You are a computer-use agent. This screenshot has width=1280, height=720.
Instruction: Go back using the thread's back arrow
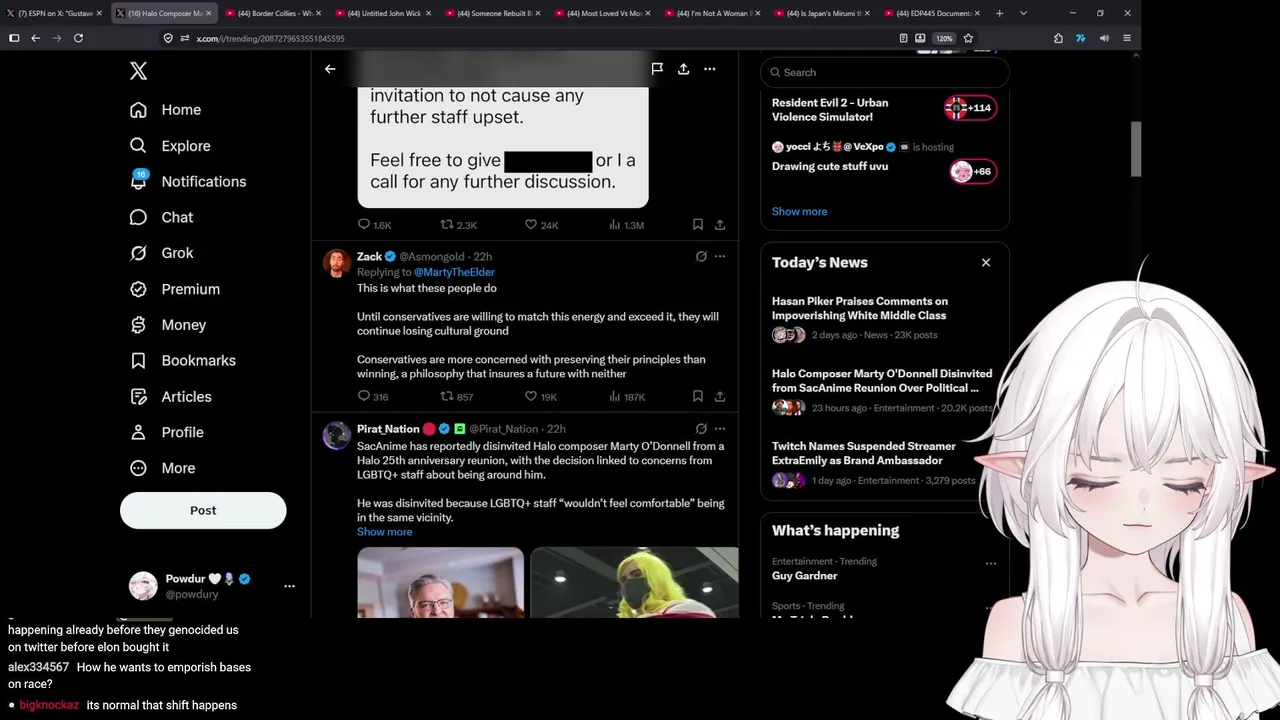[x=330, y=69]
